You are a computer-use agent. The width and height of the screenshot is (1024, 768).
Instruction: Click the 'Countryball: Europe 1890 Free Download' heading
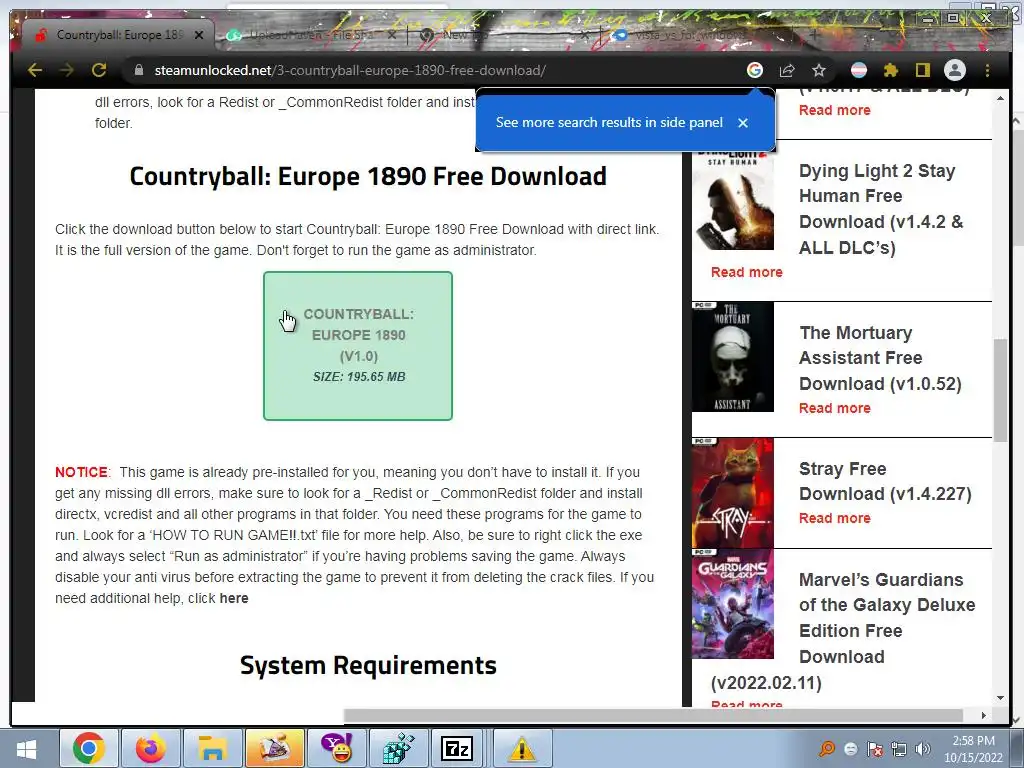coord(368,176)
